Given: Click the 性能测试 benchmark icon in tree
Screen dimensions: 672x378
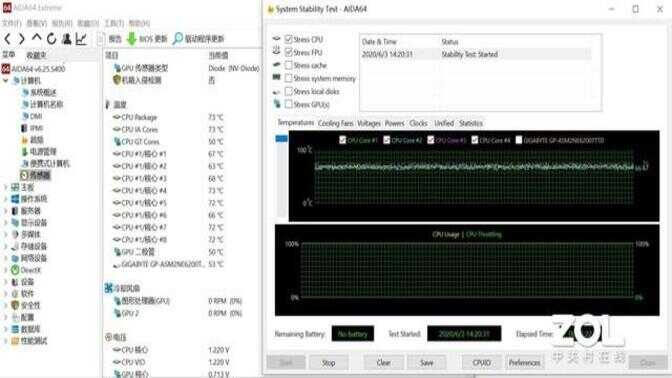Looking at the screenshot, I should [x=15, y=341].
